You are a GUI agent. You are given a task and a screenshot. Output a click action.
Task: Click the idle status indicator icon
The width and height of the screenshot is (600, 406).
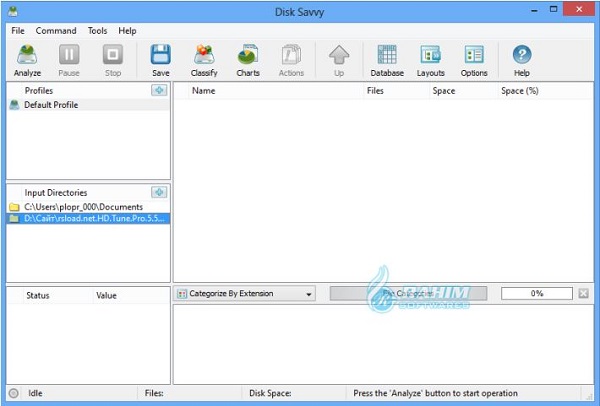tap(13, 393)
